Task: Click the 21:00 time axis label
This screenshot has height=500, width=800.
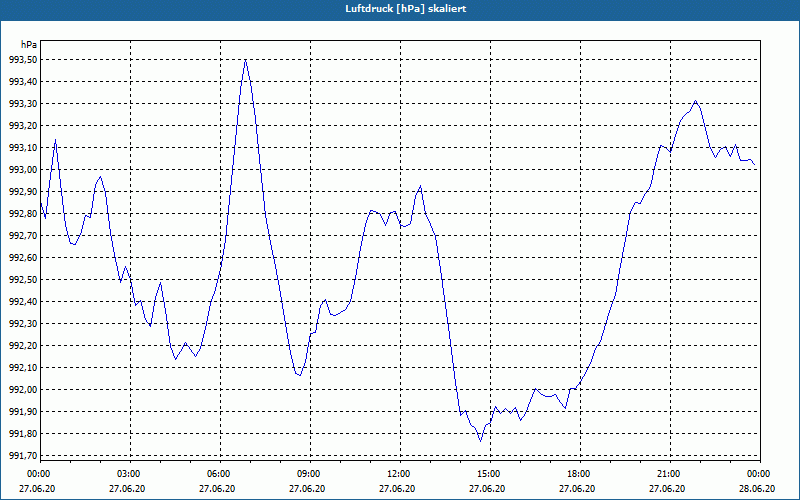Action: pos(670,474)
